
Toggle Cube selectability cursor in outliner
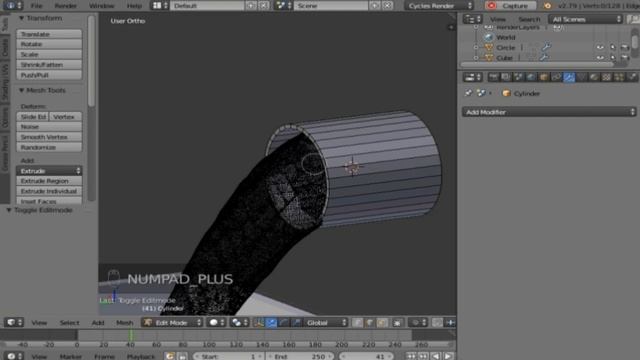613,58
